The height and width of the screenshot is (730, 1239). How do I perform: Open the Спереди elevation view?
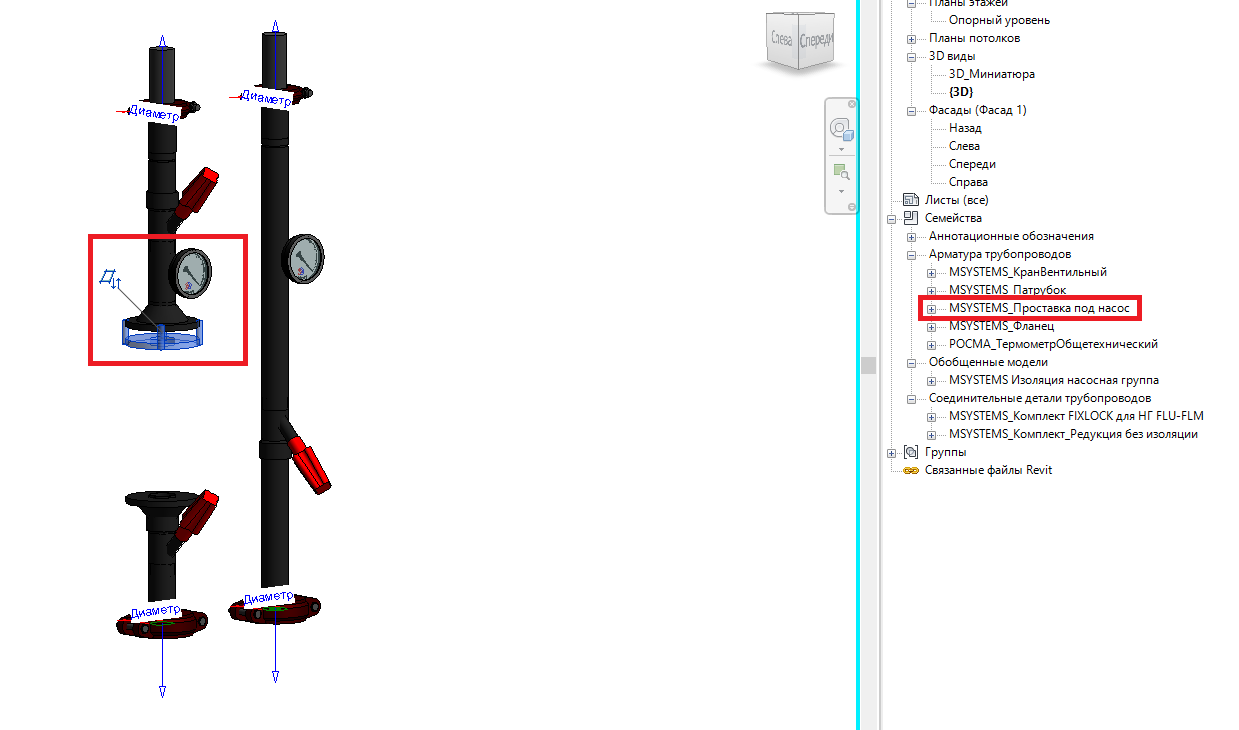tap(972, 164)
